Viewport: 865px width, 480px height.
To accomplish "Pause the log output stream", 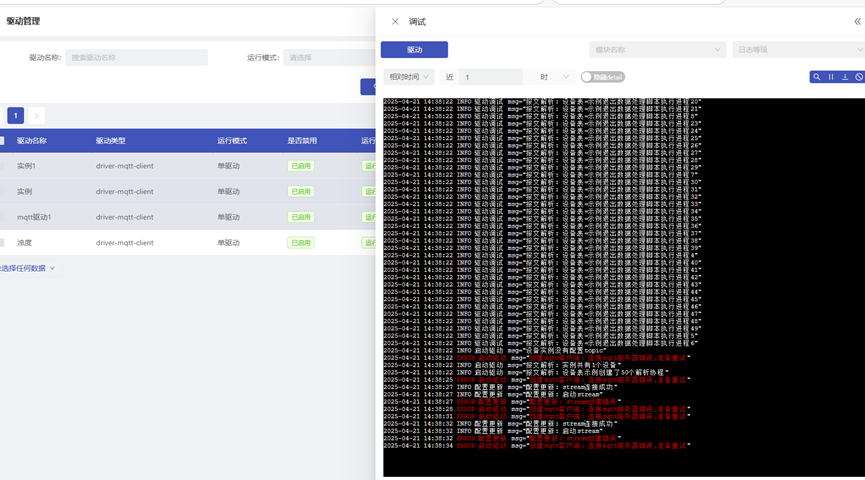I will [831, 77].
